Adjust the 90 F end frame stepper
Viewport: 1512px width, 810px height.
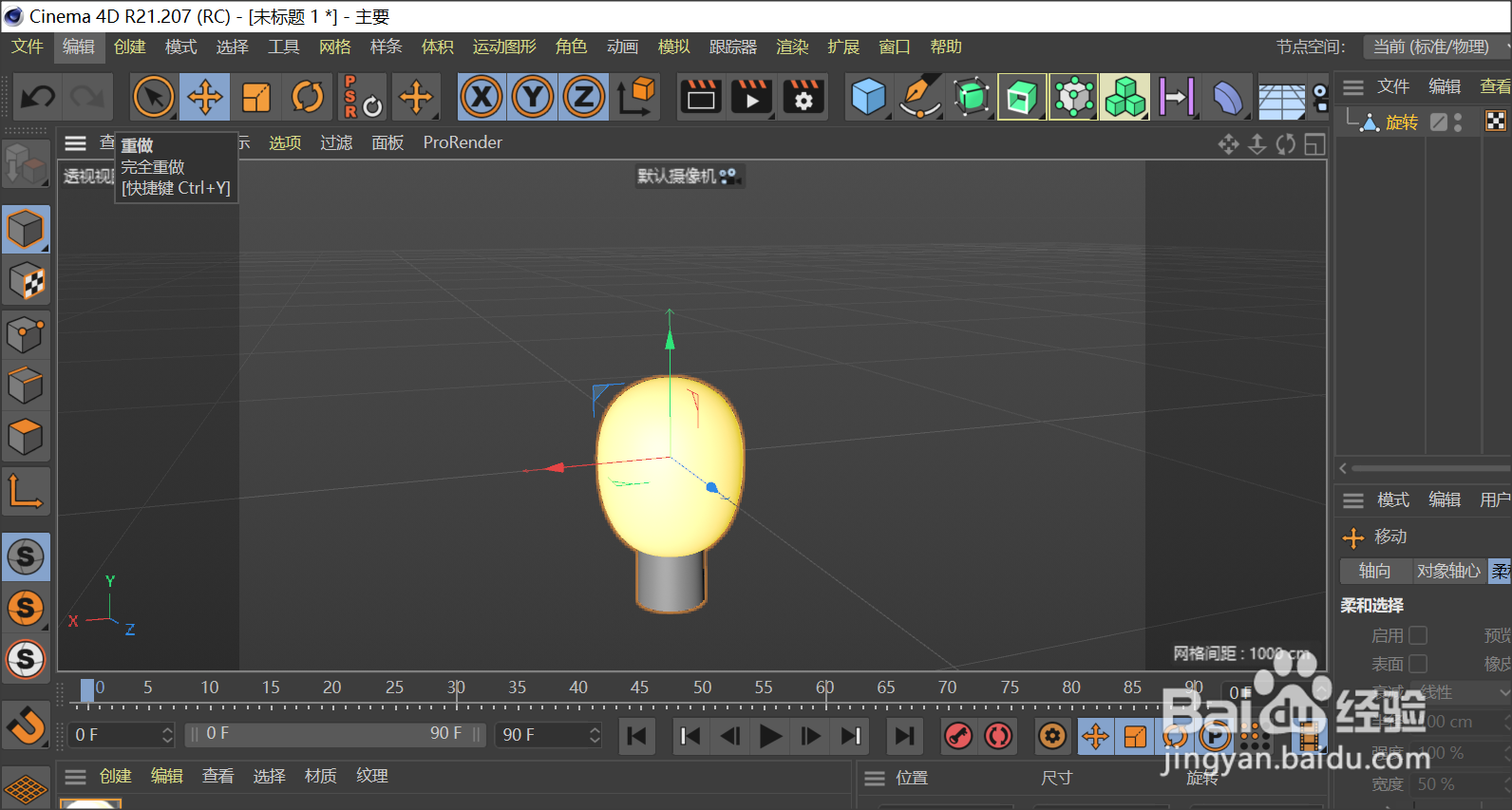pyautogui.click(x=595, y=735)
